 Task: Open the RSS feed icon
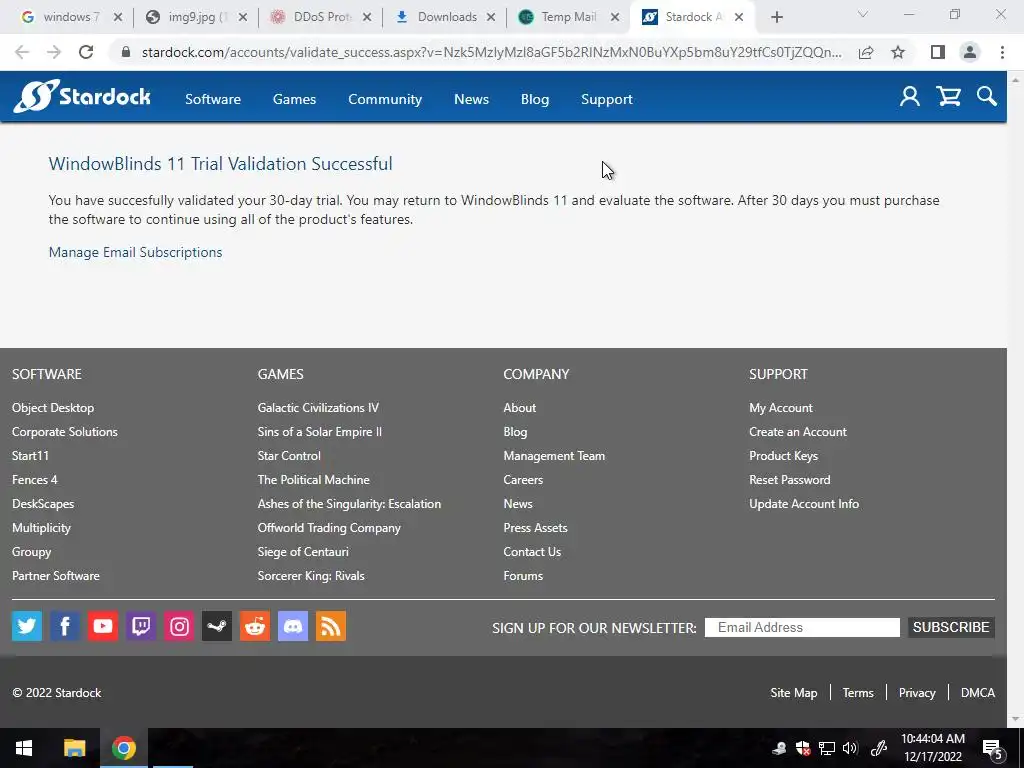click(330, 626)
